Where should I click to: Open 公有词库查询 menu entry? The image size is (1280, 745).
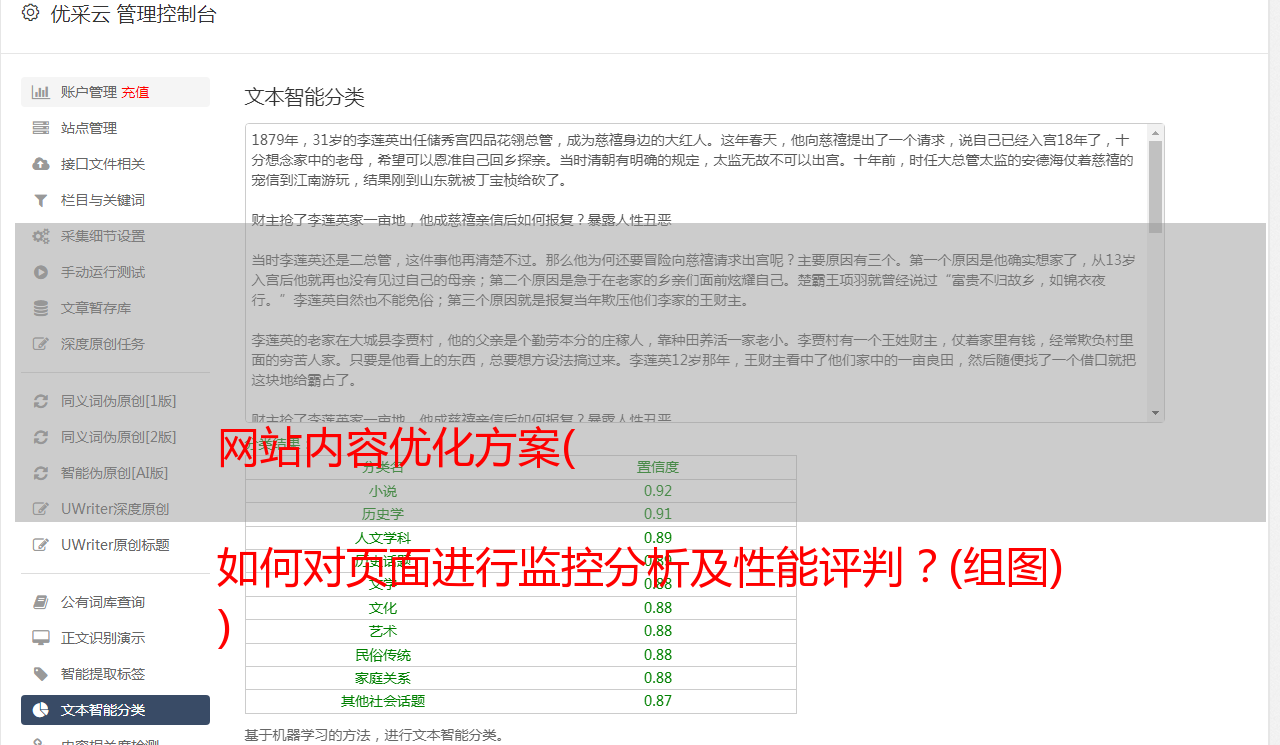(x=115, y=602)
